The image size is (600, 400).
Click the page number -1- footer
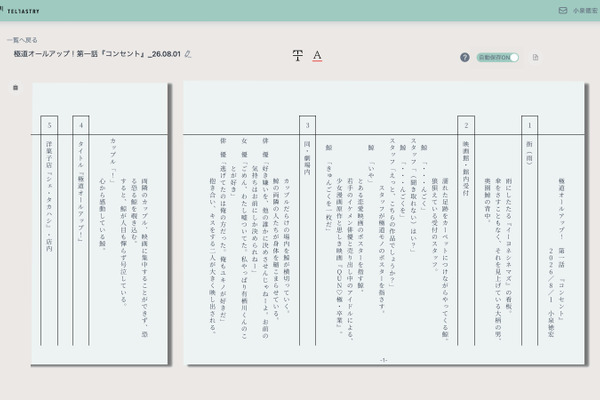coord(383,360)
